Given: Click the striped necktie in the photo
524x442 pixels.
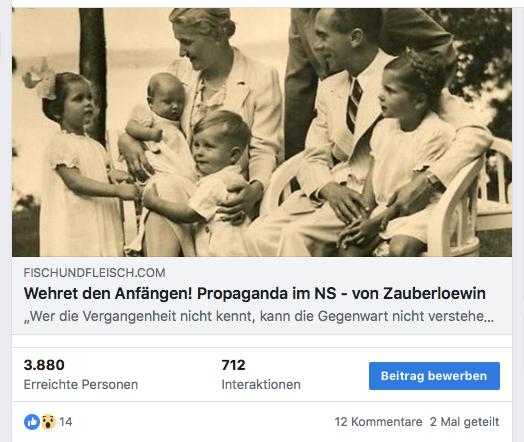Looking at the screenshot, I should tap(354, 105).
